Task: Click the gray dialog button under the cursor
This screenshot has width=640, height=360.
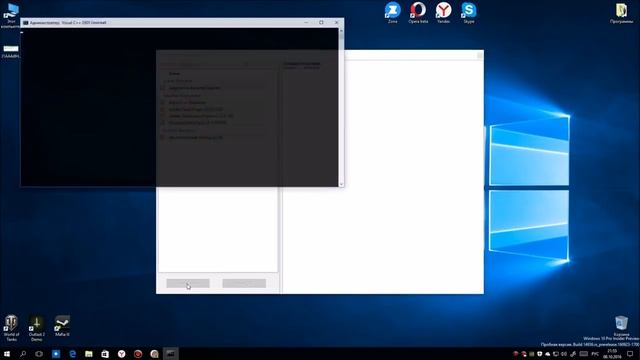Action: click(x=188, y=283)
